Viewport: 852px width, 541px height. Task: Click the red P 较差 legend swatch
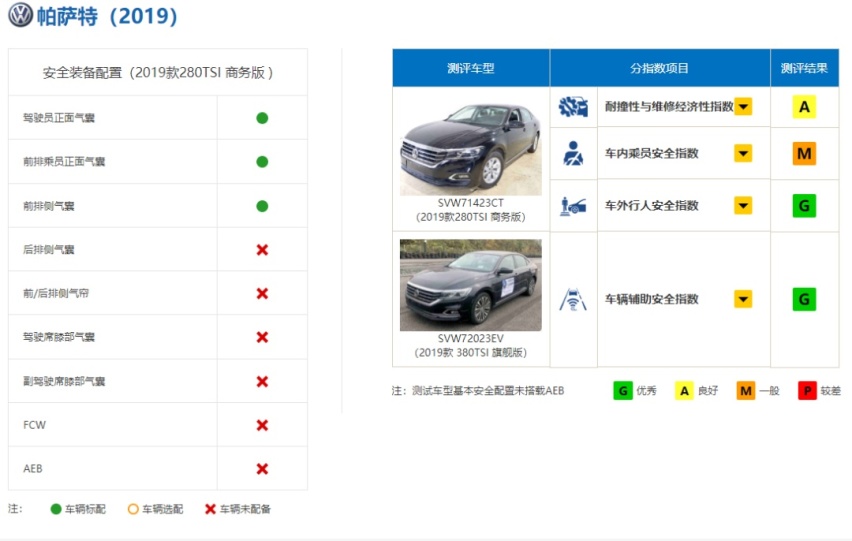point(807,391)
